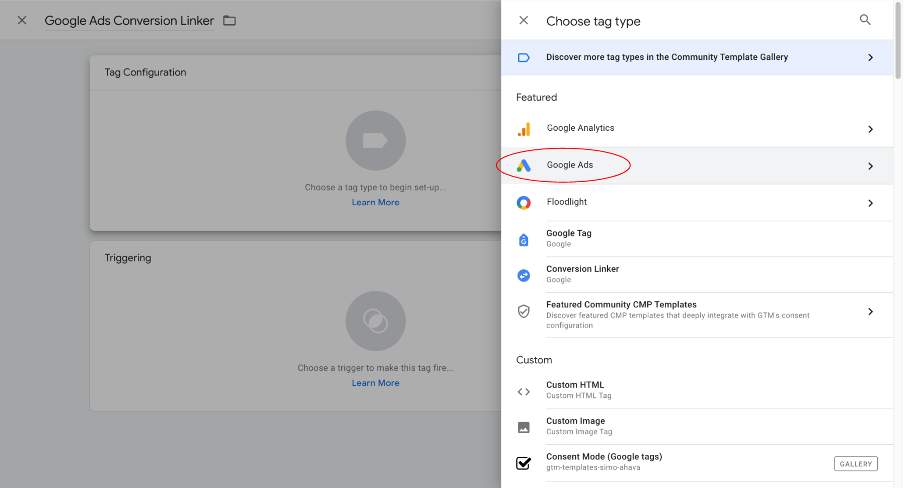Close the Choose tag type panel
904x488 pixels.
tap(524, 21)
